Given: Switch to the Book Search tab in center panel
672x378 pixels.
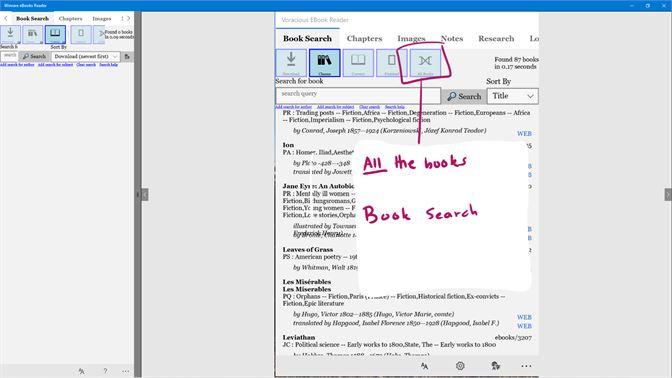Looking at the screenshot, I should tap(307, 39).
